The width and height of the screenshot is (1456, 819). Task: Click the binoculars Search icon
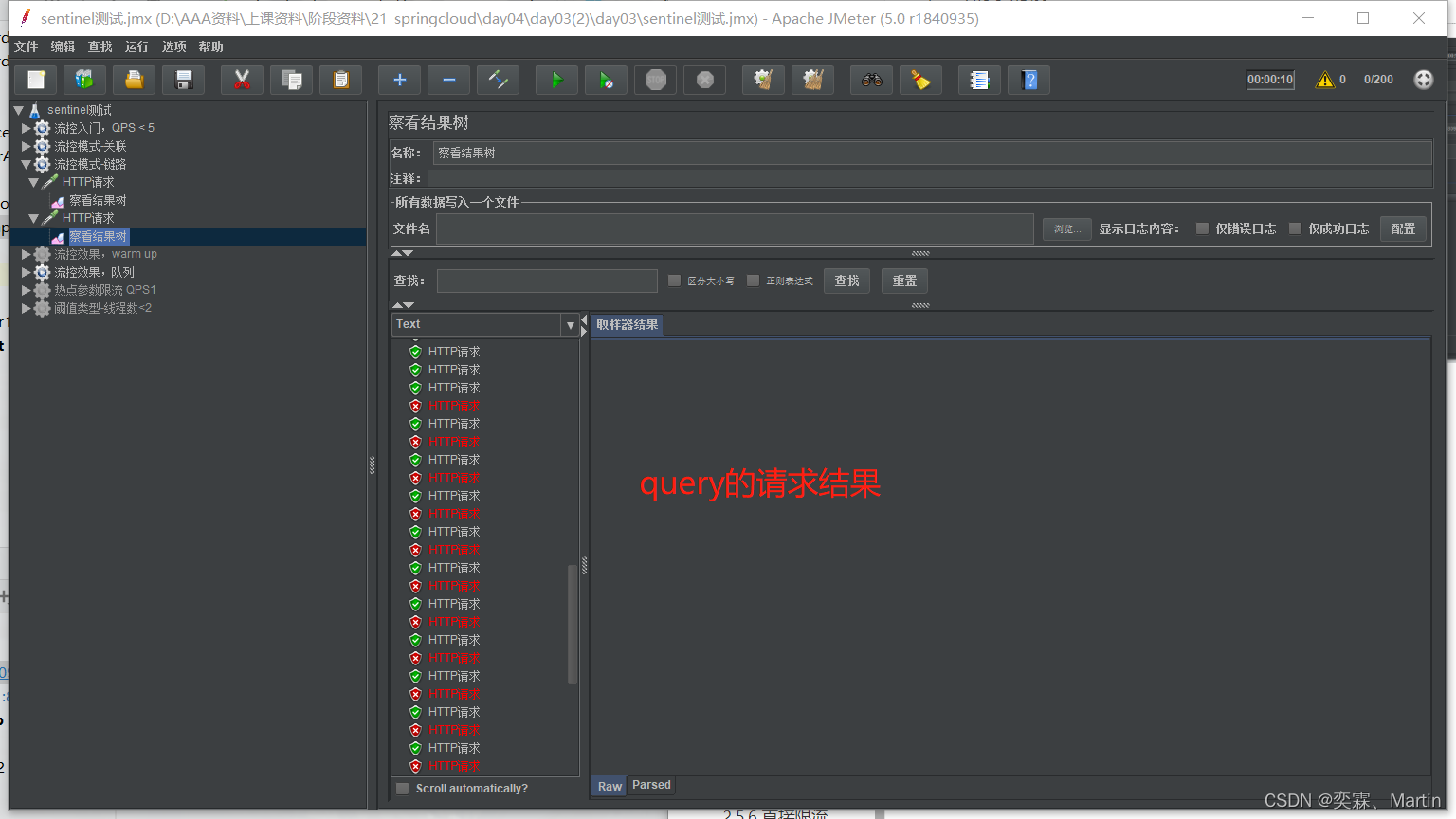point(871,81)
